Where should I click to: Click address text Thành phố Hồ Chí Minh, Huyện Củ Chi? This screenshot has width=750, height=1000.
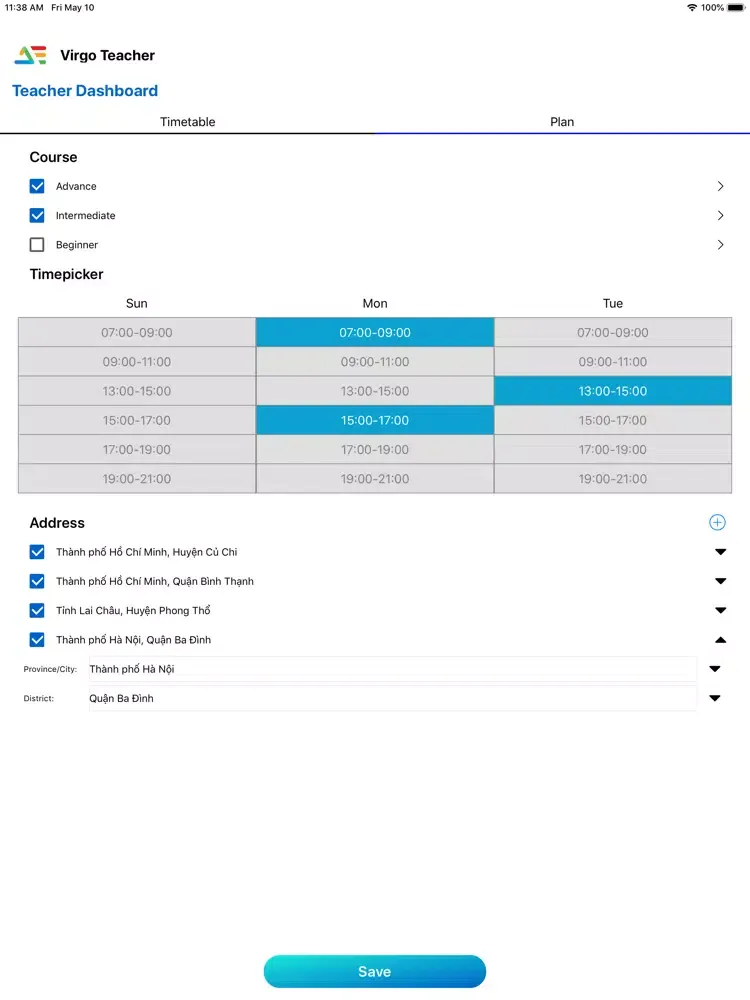point(147,552)
